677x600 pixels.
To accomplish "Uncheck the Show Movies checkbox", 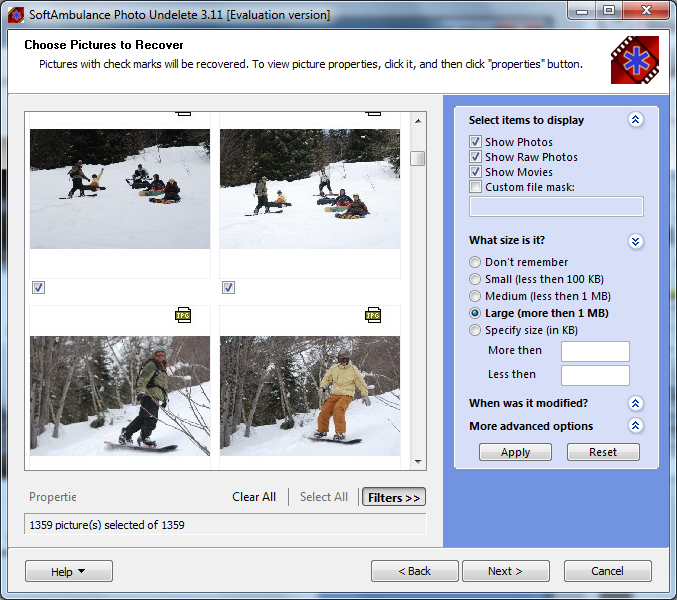I will (475, 172).
